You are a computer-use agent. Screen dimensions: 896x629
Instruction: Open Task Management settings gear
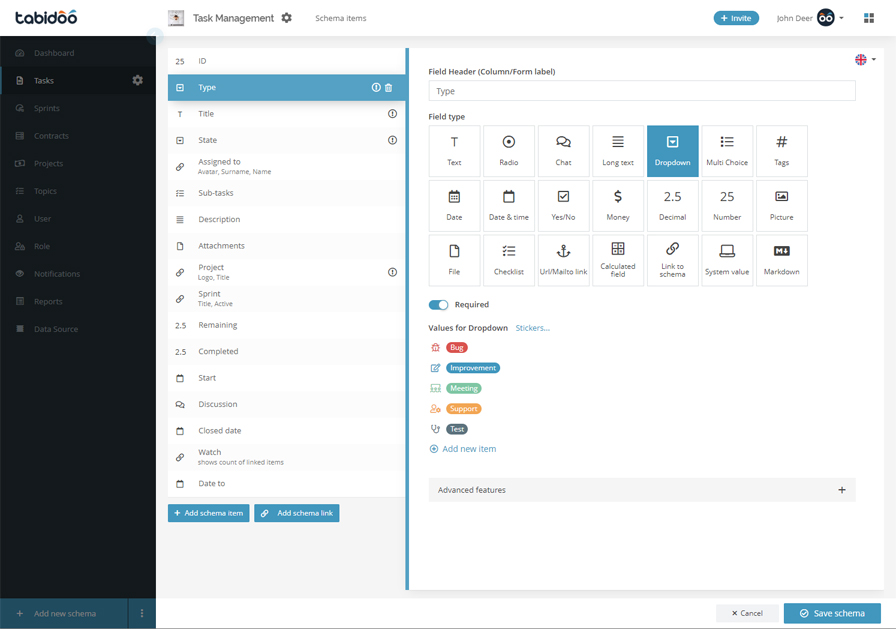(x=286, y=18)
